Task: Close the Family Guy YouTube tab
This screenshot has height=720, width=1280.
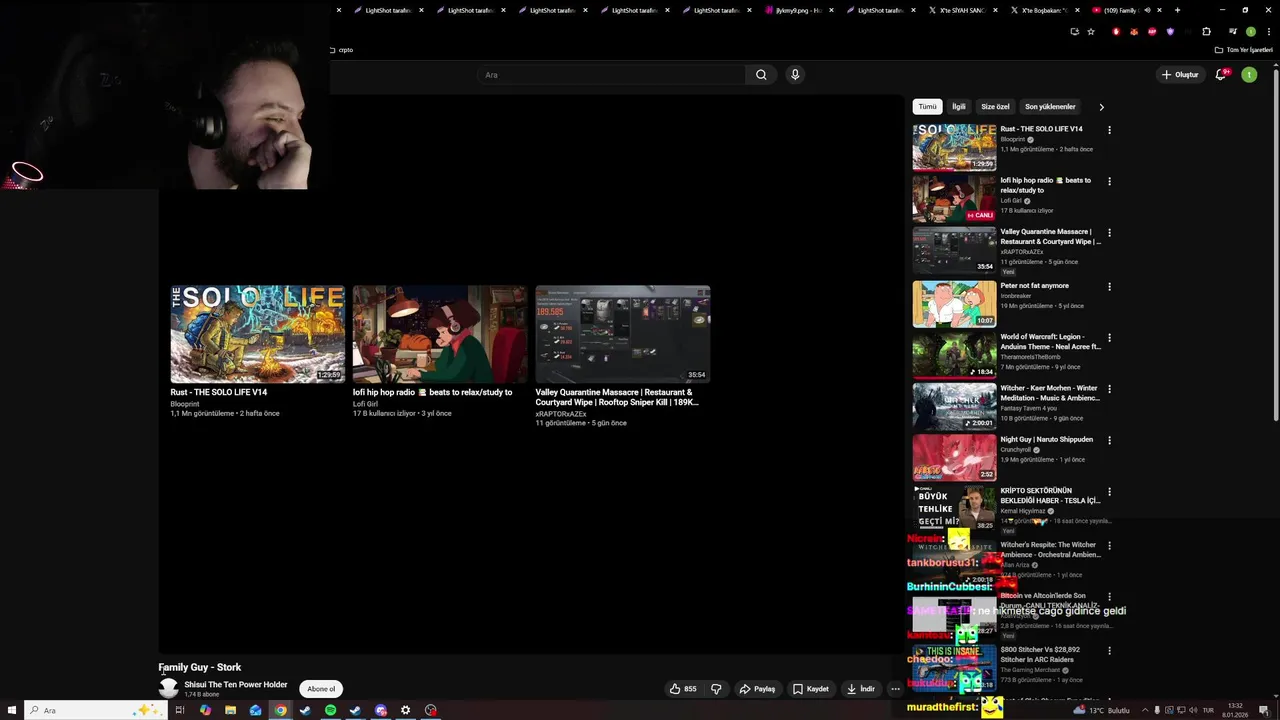Action: pos(1159,10)
